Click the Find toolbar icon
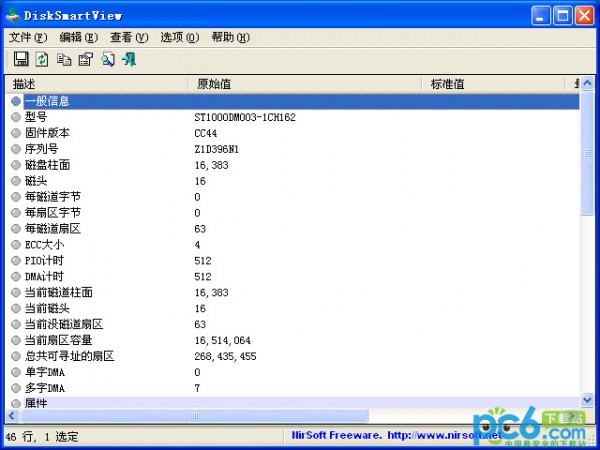600x450 pixels. (x=108, y=60)
